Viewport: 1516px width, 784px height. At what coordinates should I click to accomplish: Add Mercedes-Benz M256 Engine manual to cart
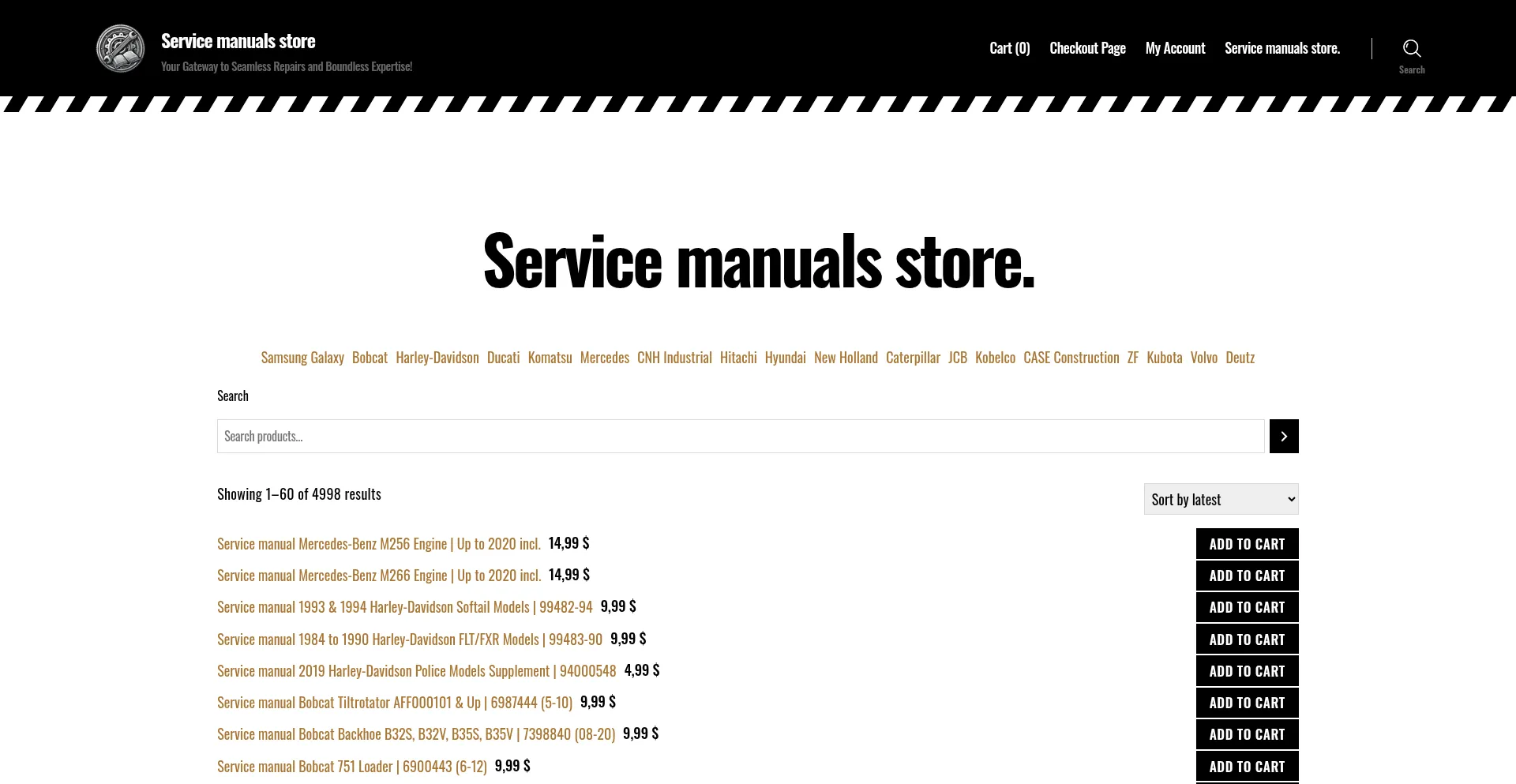tap(1248, 544)
